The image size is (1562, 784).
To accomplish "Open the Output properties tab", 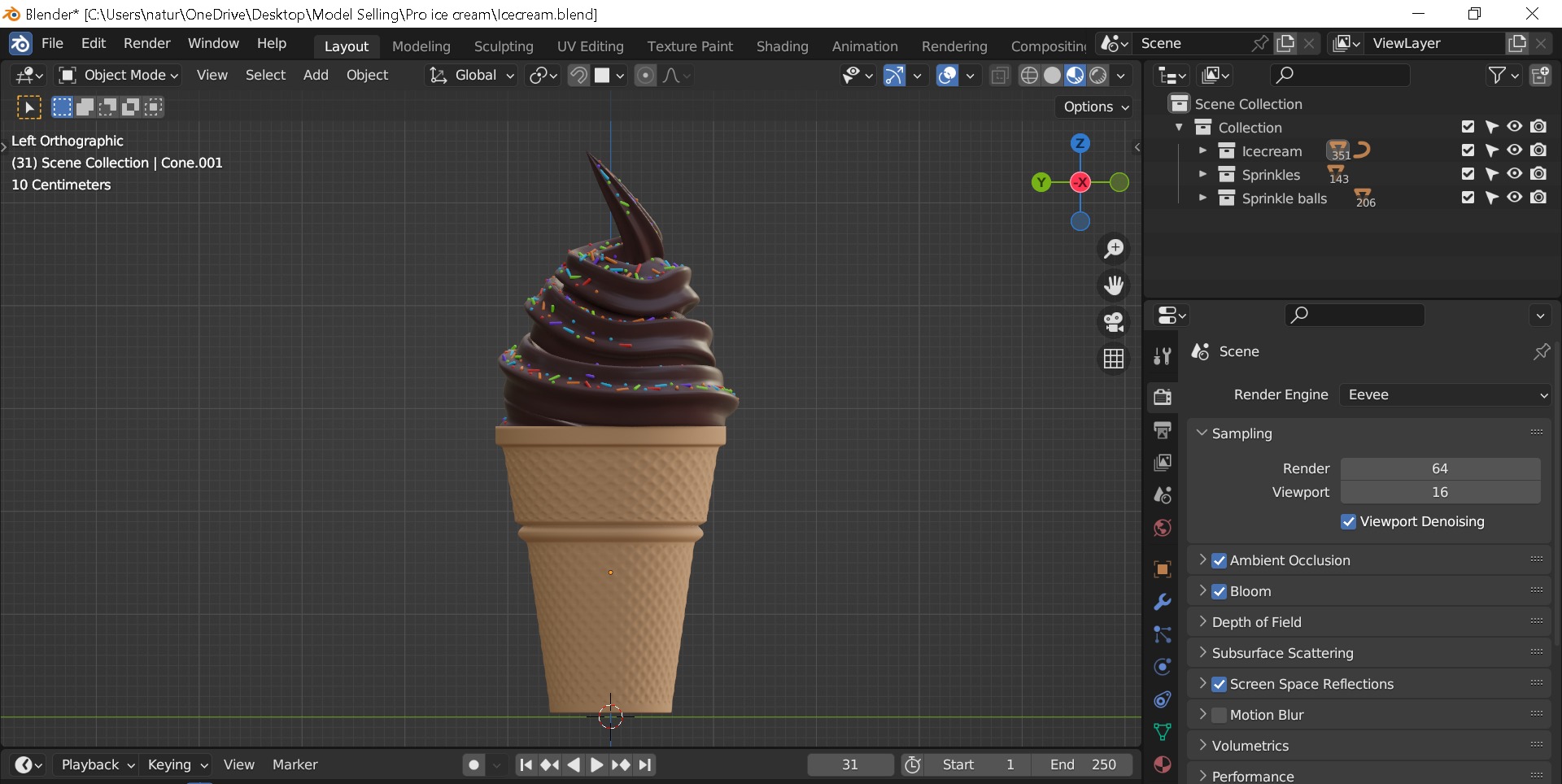I will (x=1163, y=429).
